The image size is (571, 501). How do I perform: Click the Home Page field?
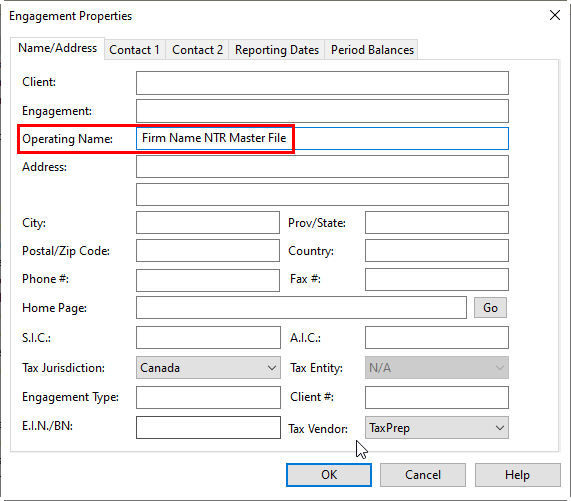301,308
